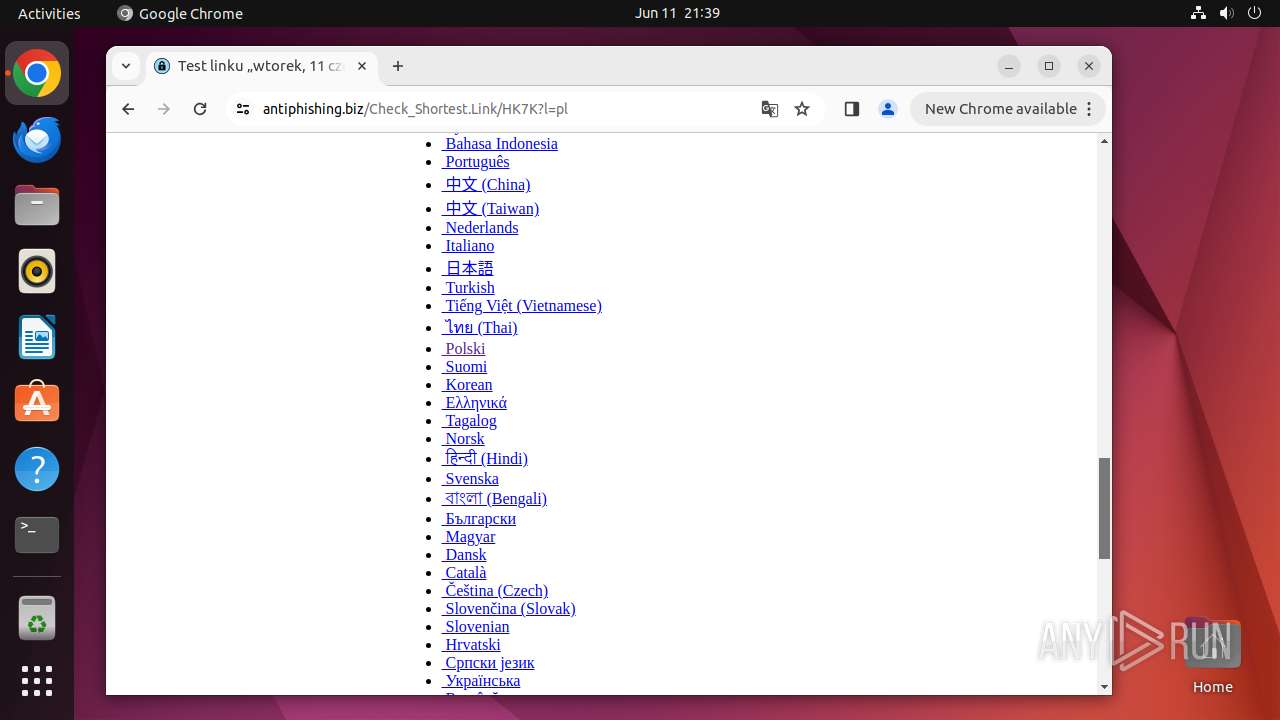
Task: Click the scrollbar down arrow
Action: pos(1104,687)
